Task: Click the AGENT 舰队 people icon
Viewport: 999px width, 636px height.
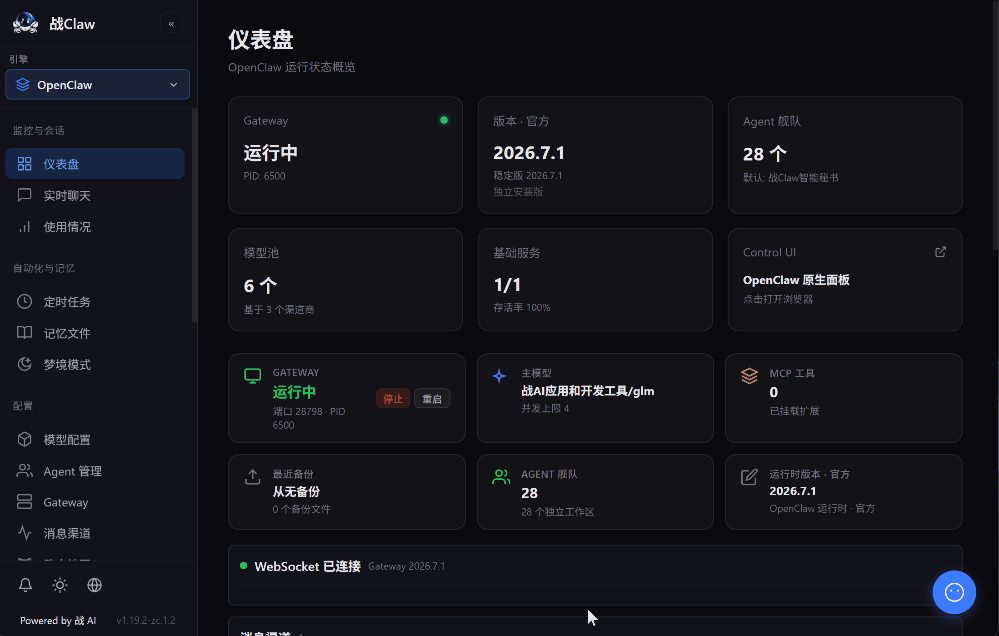Action: 501,477
